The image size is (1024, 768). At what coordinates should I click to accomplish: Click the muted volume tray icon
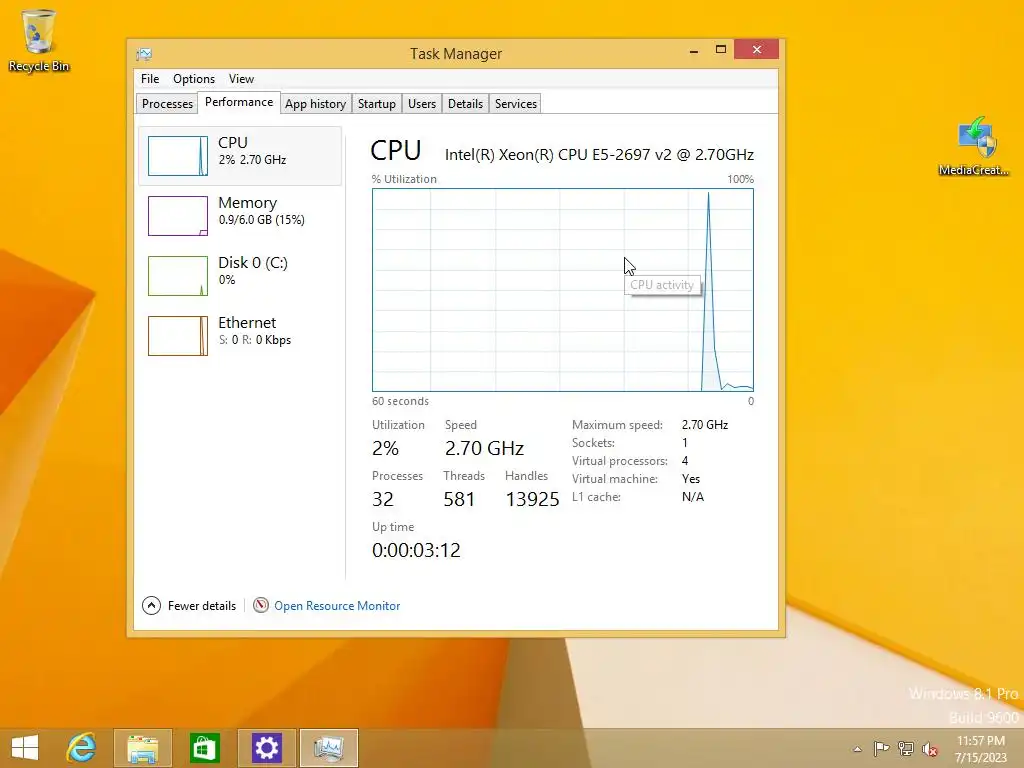pyautogui.click(x=929, y=748)
